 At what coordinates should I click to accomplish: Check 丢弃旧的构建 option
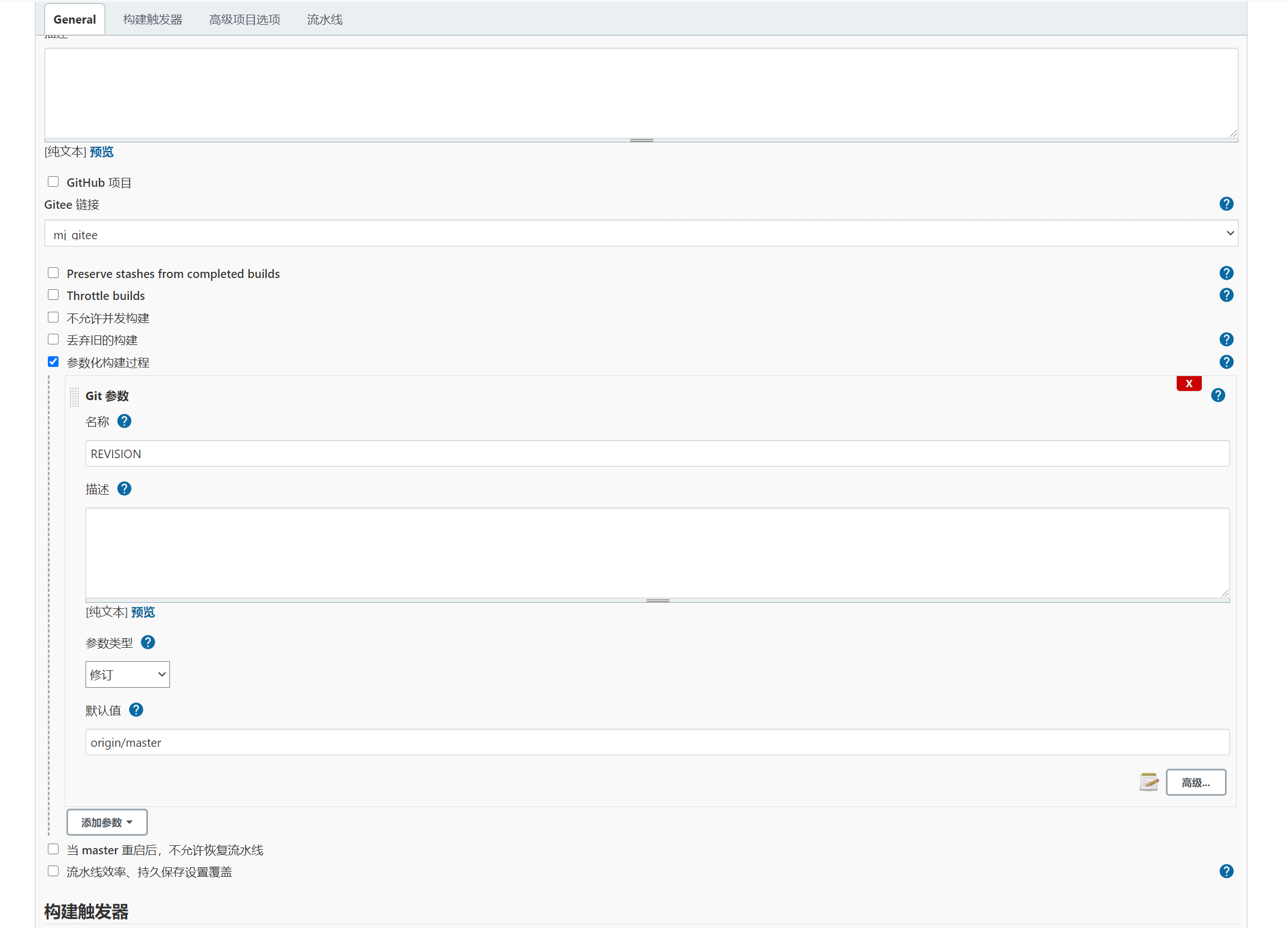point(53,339)
